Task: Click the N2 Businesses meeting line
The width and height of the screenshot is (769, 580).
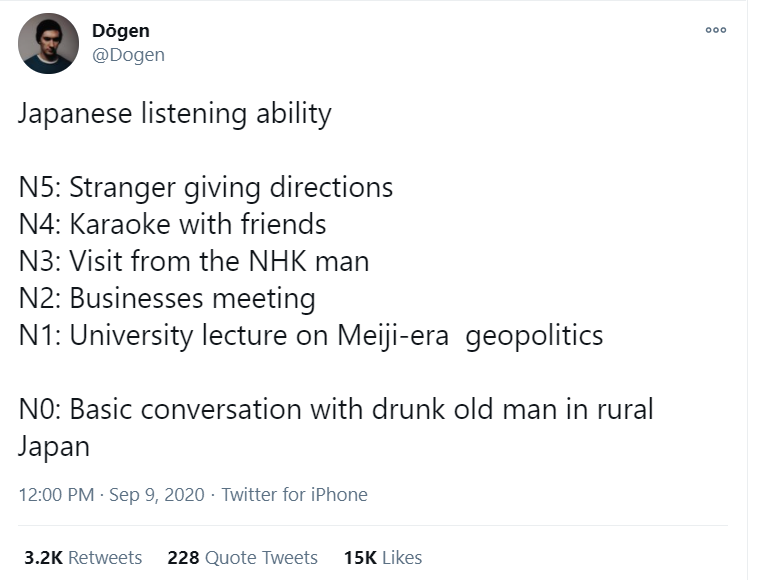Action: point(167,298)
